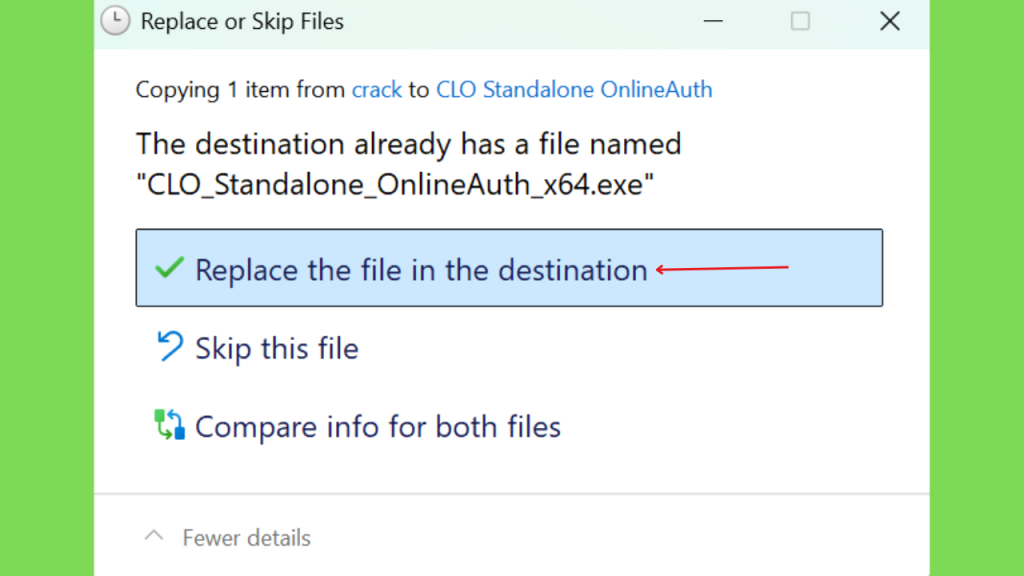
Task: Open the CLO Standalone OnlineAuth destination link
Action: [574, 89]
